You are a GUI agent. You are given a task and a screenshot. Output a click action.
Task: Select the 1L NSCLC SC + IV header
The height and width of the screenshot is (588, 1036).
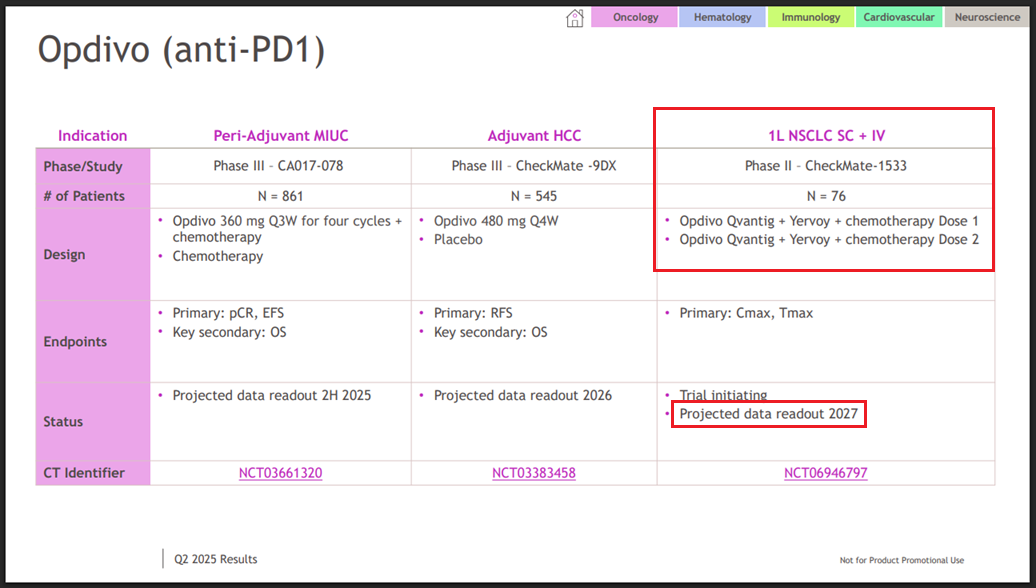(825, 135)
